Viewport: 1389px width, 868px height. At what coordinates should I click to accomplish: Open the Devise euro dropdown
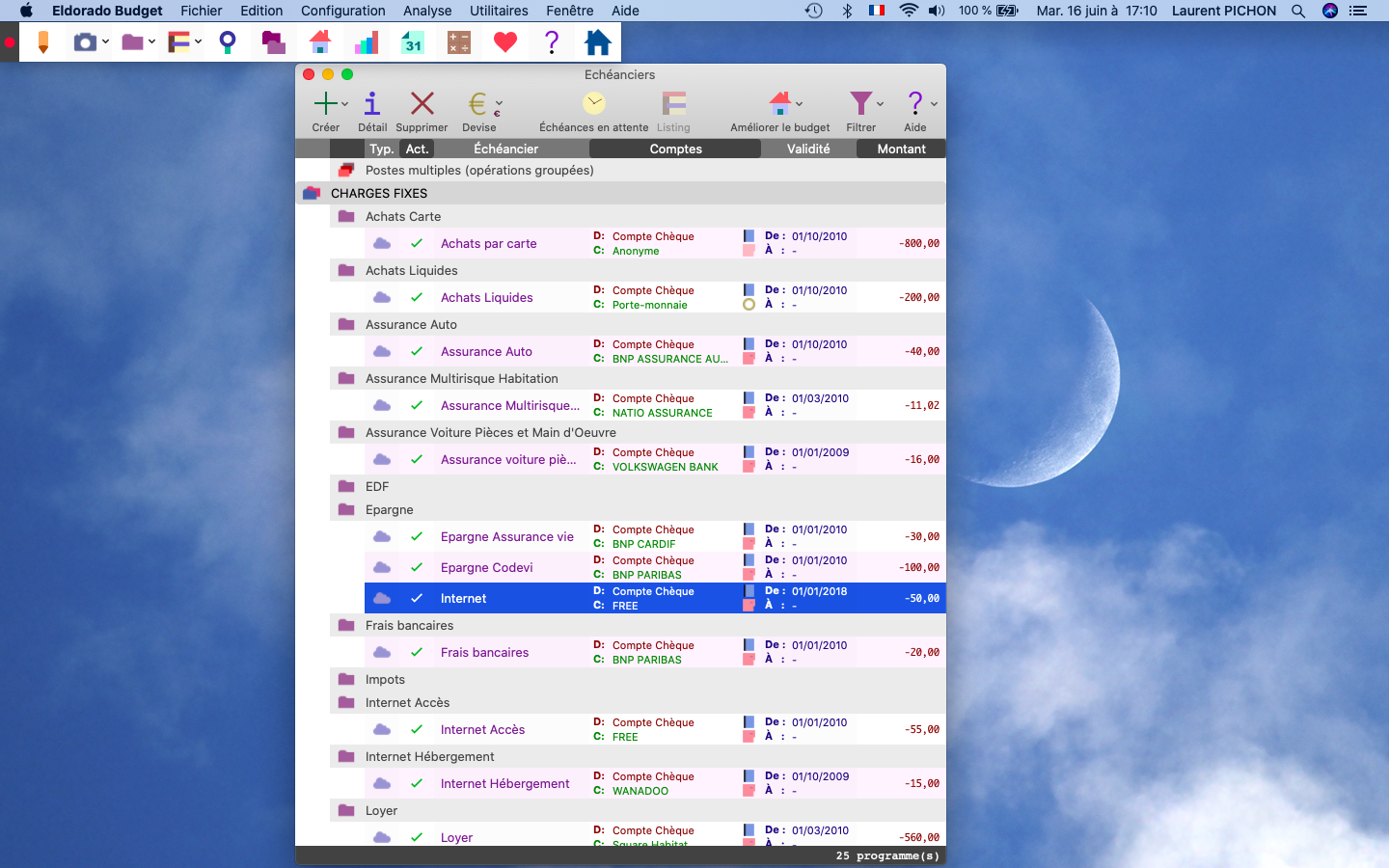click(484, 103)
